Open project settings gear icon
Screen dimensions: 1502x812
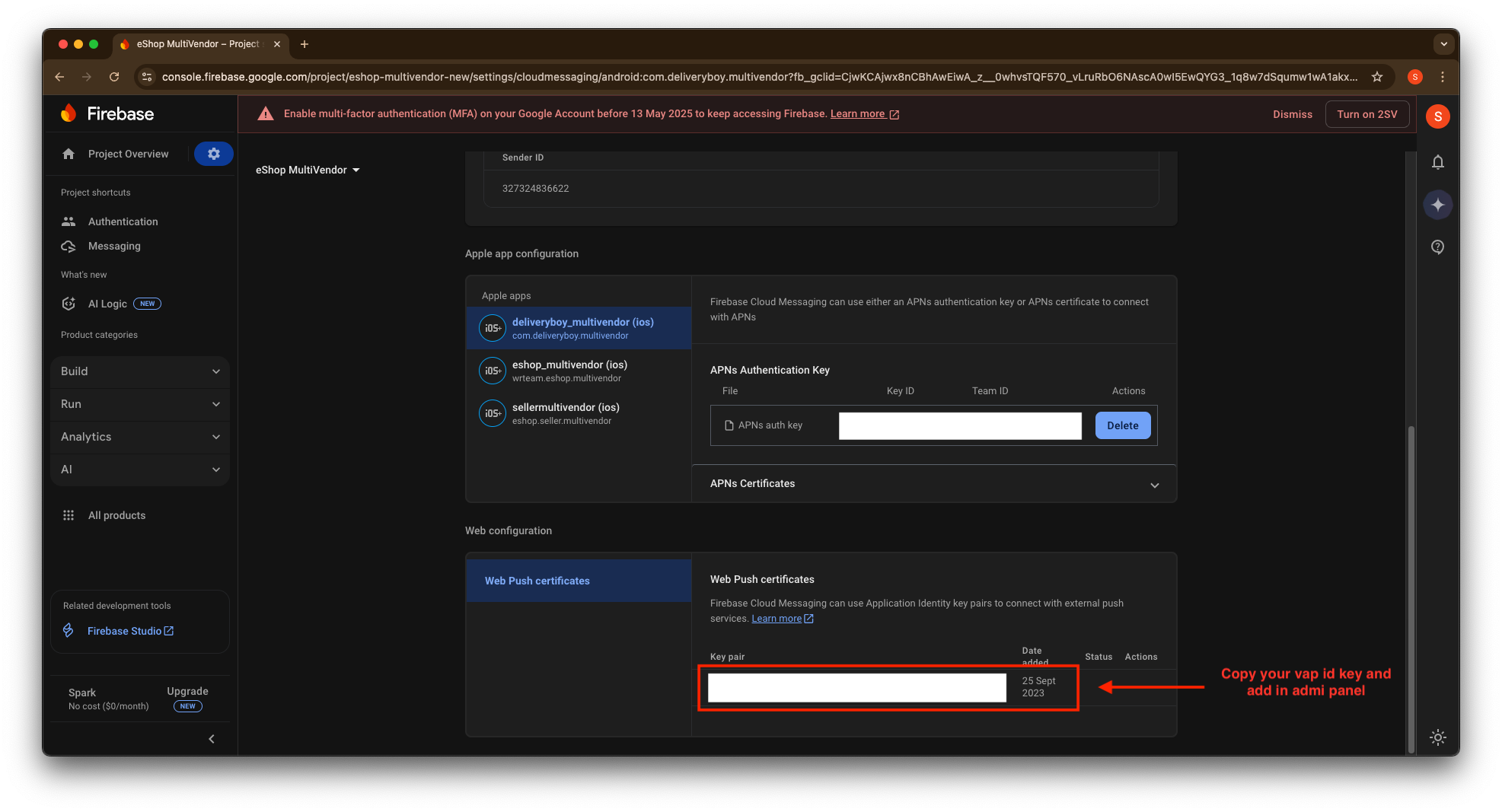(214, 154)
